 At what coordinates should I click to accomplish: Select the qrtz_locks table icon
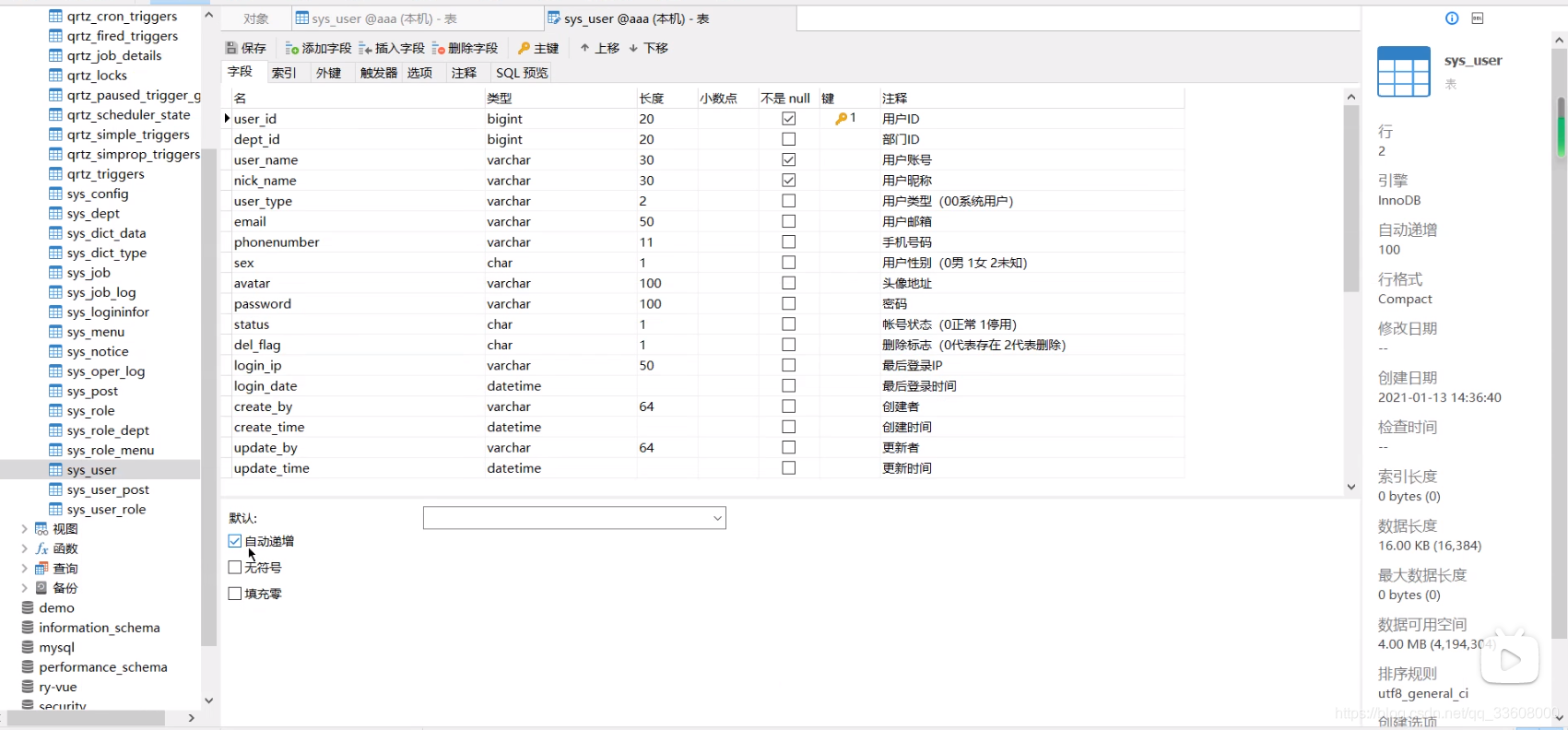55,76
